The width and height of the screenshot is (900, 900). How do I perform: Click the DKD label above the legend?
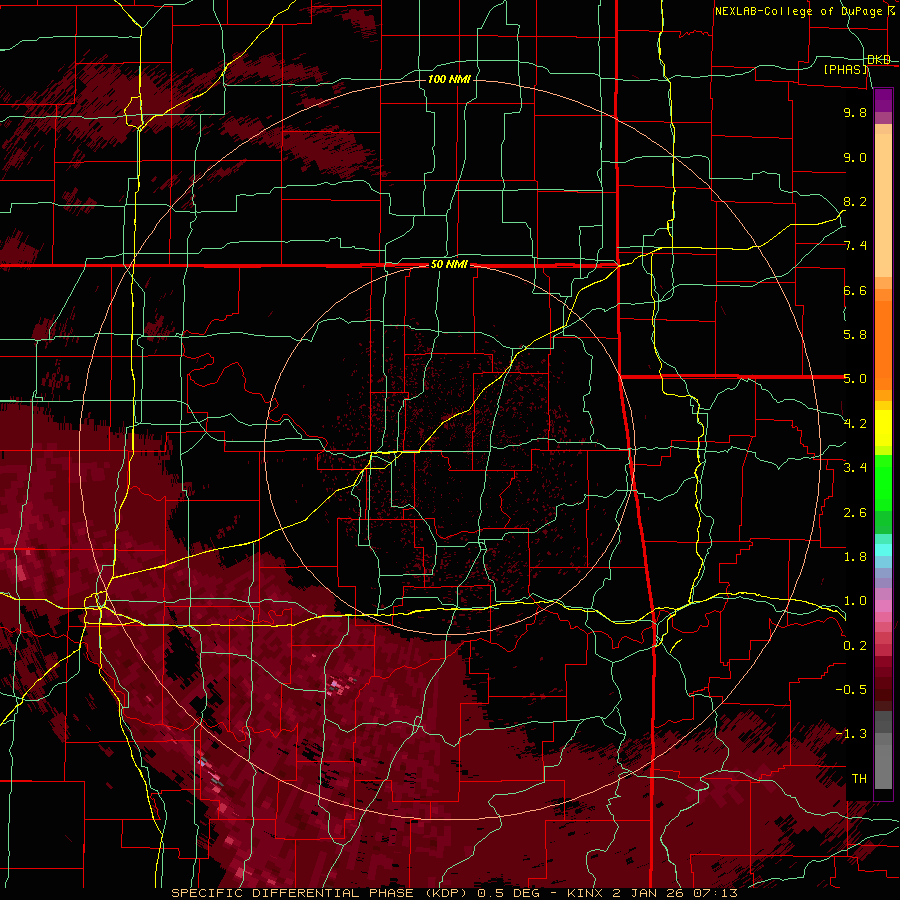pos(879,60)
